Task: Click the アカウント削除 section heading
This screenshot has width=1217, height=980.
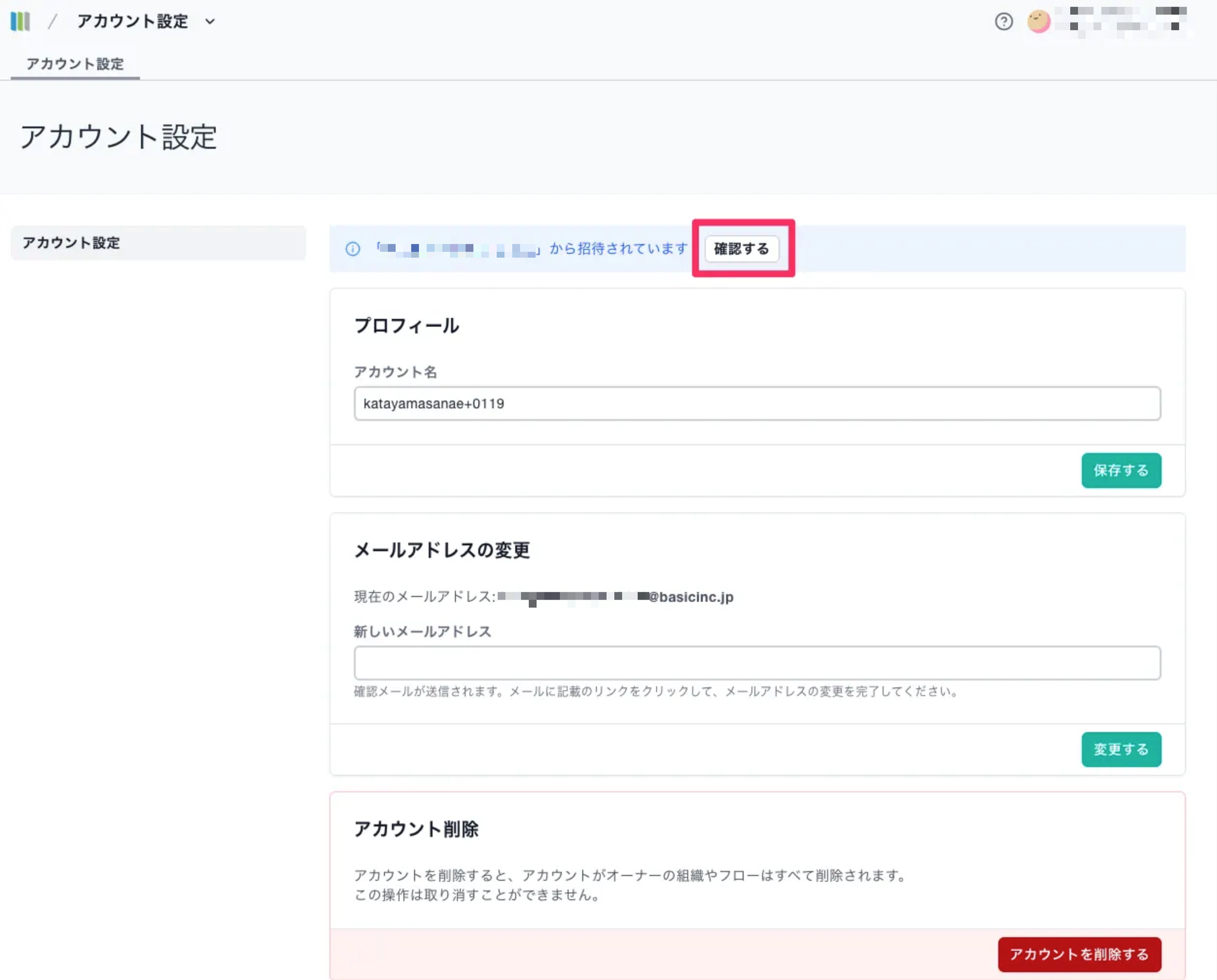Action: point(416,829)
